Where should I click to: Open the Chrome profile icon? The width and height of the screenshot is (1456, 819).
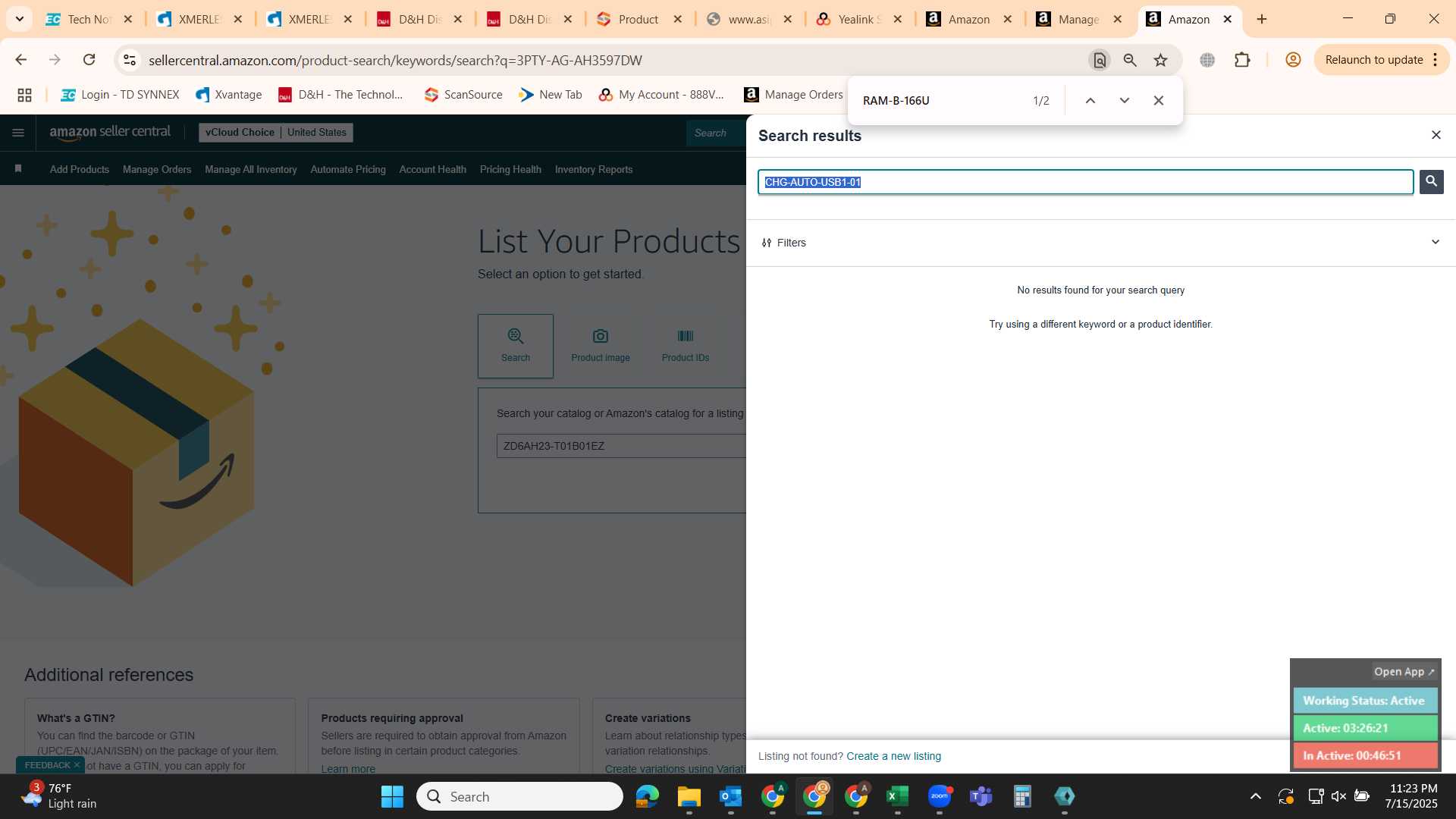tap(1293, 60)
